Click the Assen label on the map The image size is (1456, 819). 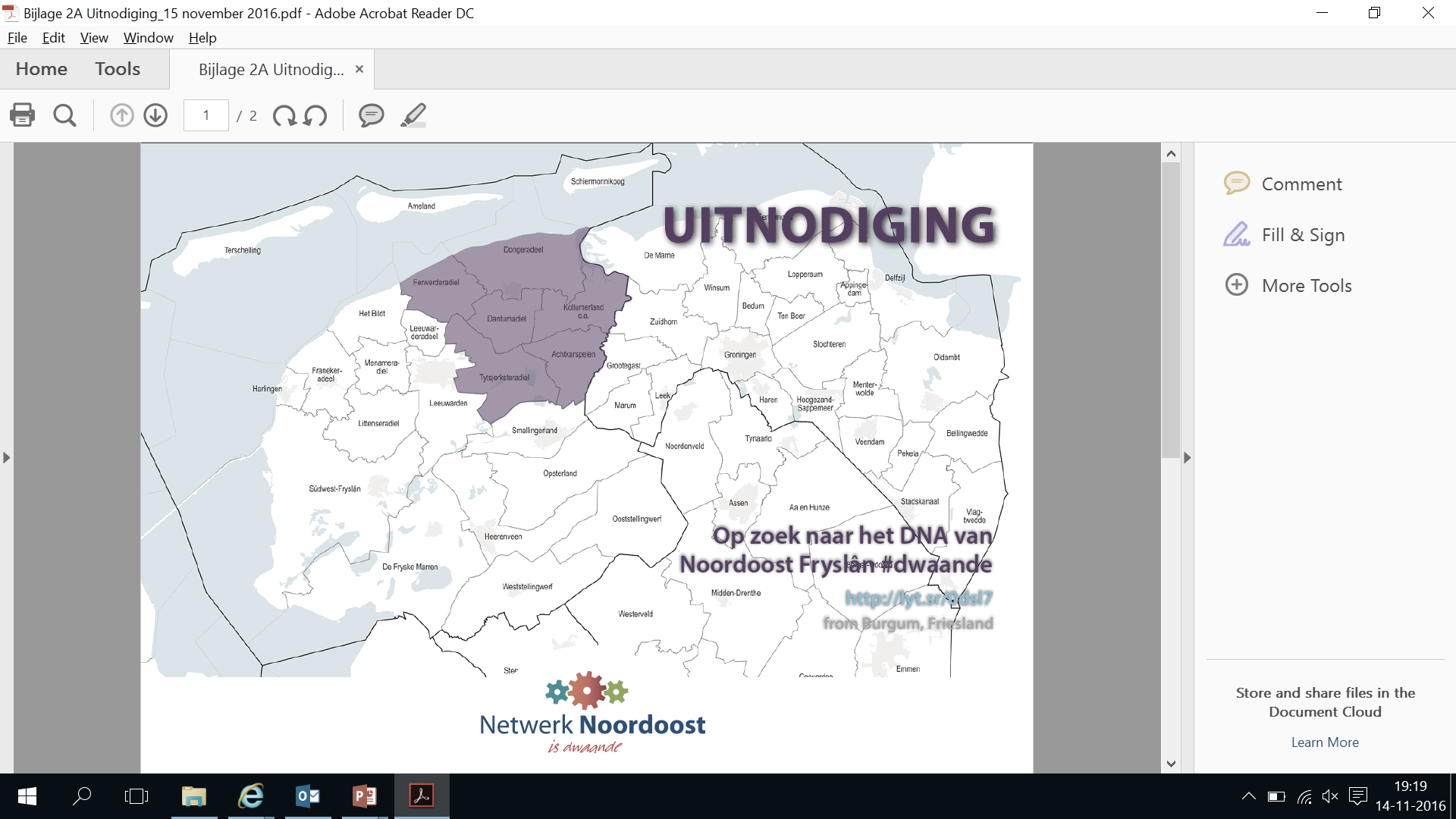(739, 503)
